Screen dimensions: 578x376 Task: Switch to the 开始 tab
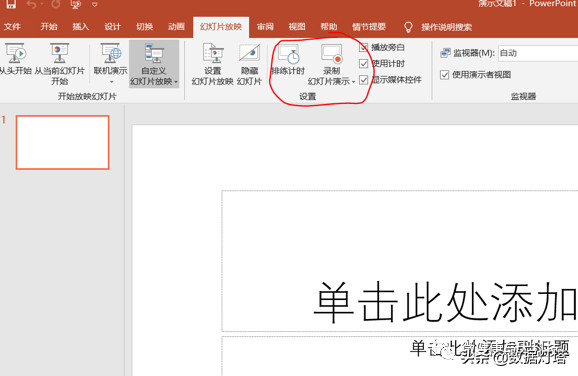[49, 27]
